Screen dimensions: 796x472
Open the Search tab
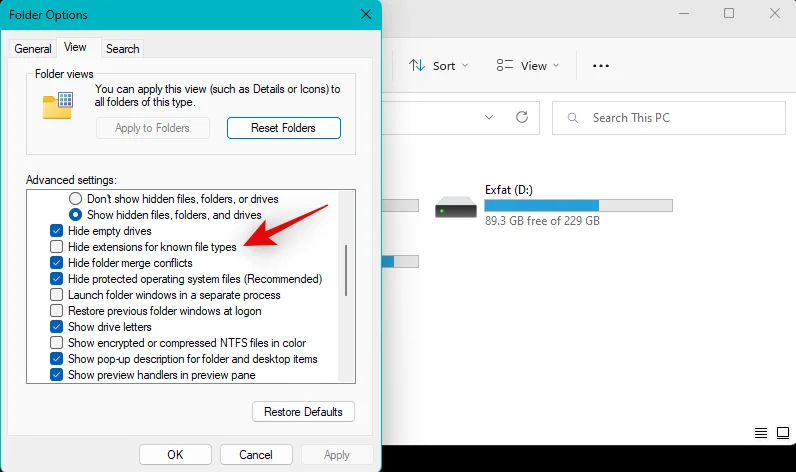pyautogui.click(x=122, y=49)
